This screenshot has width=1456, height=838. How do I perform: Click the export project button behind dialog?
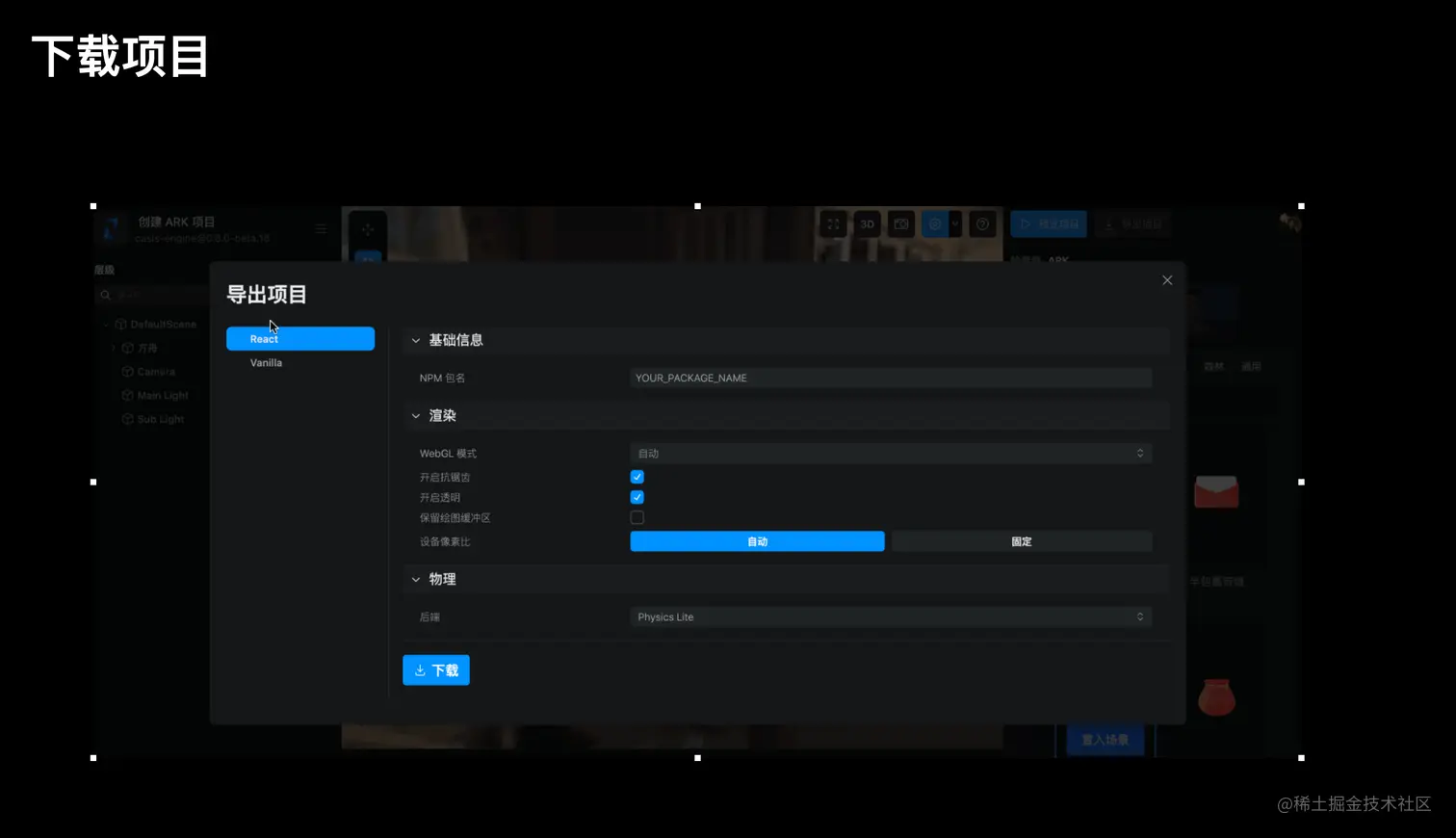1133,224
